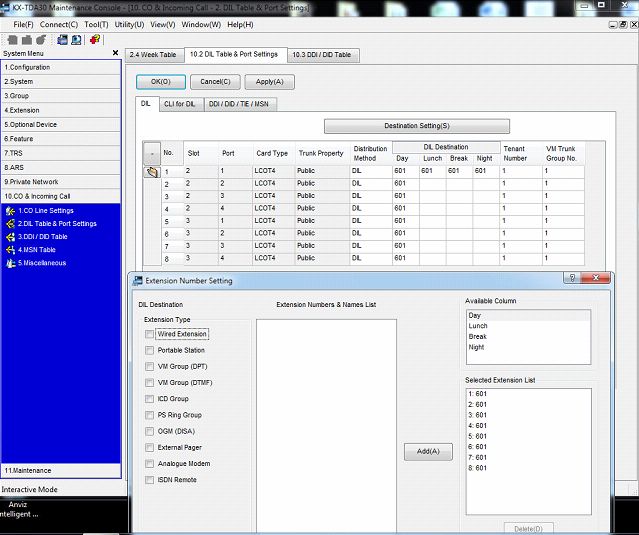Click the Apply(A) button

tap(269, 82)
